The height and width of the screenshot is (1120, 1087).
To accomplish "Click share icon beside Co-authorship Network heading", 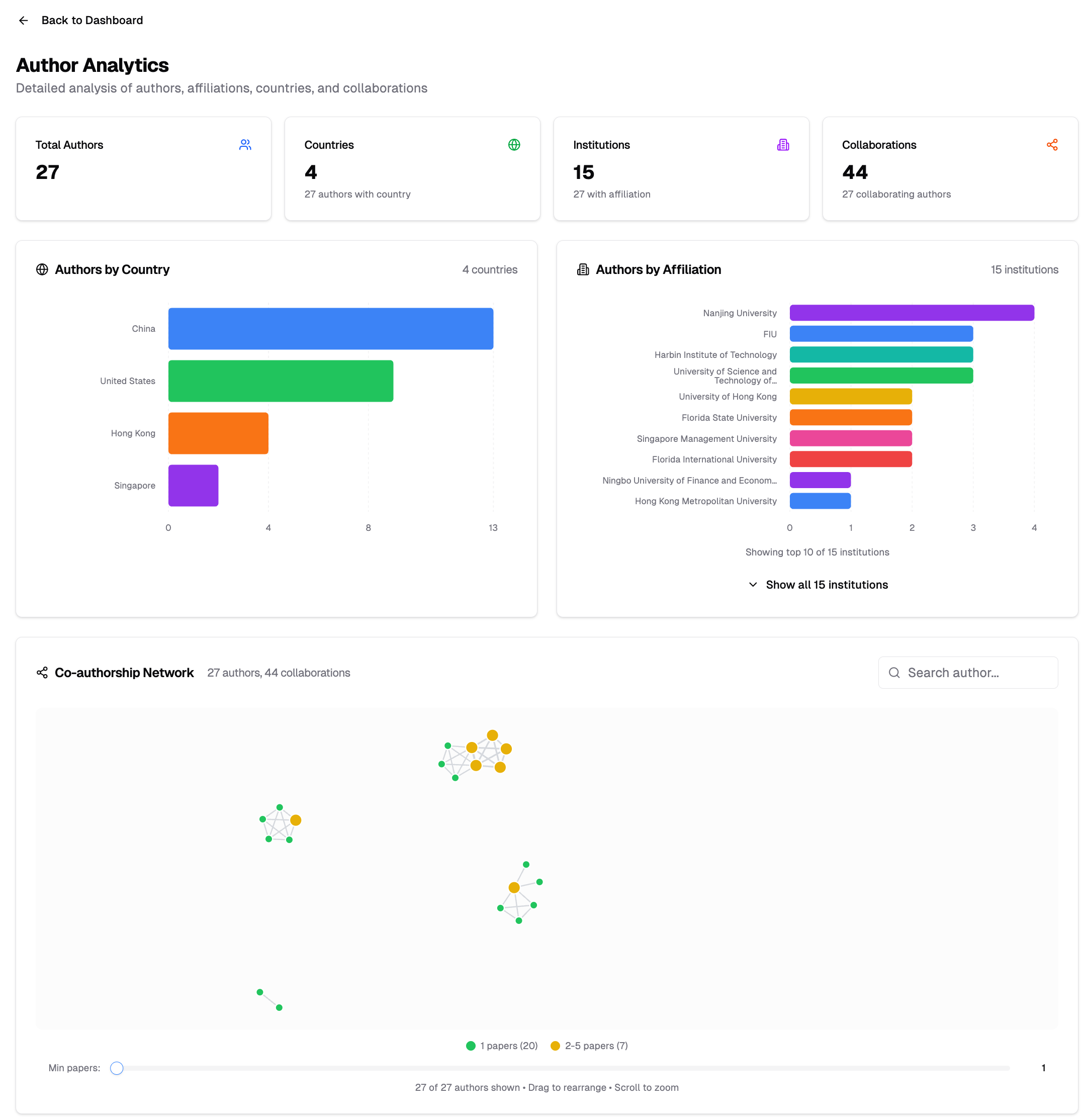I will pos(42,673).
